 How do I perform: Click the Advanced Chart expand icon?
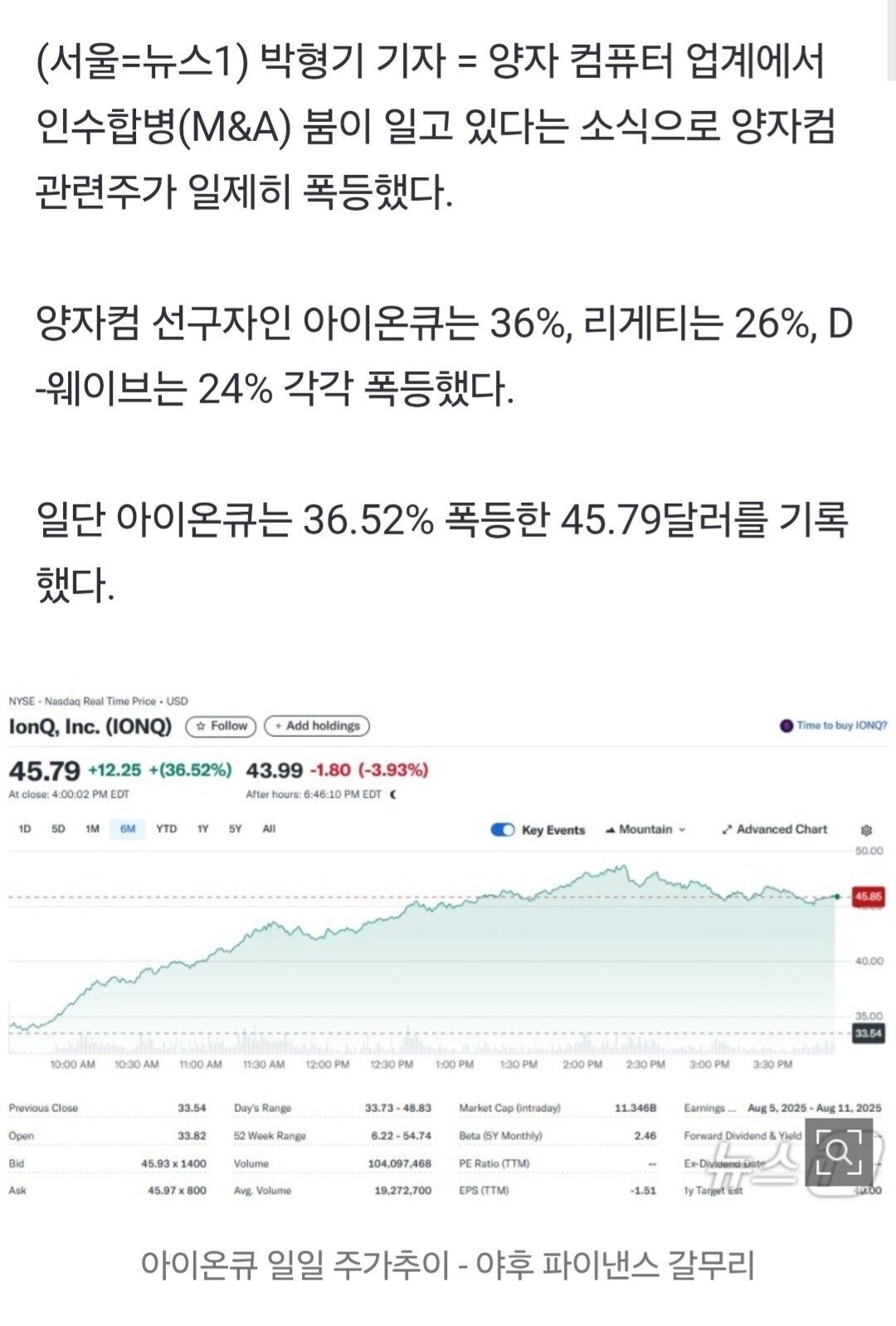(x=728, y=830)
